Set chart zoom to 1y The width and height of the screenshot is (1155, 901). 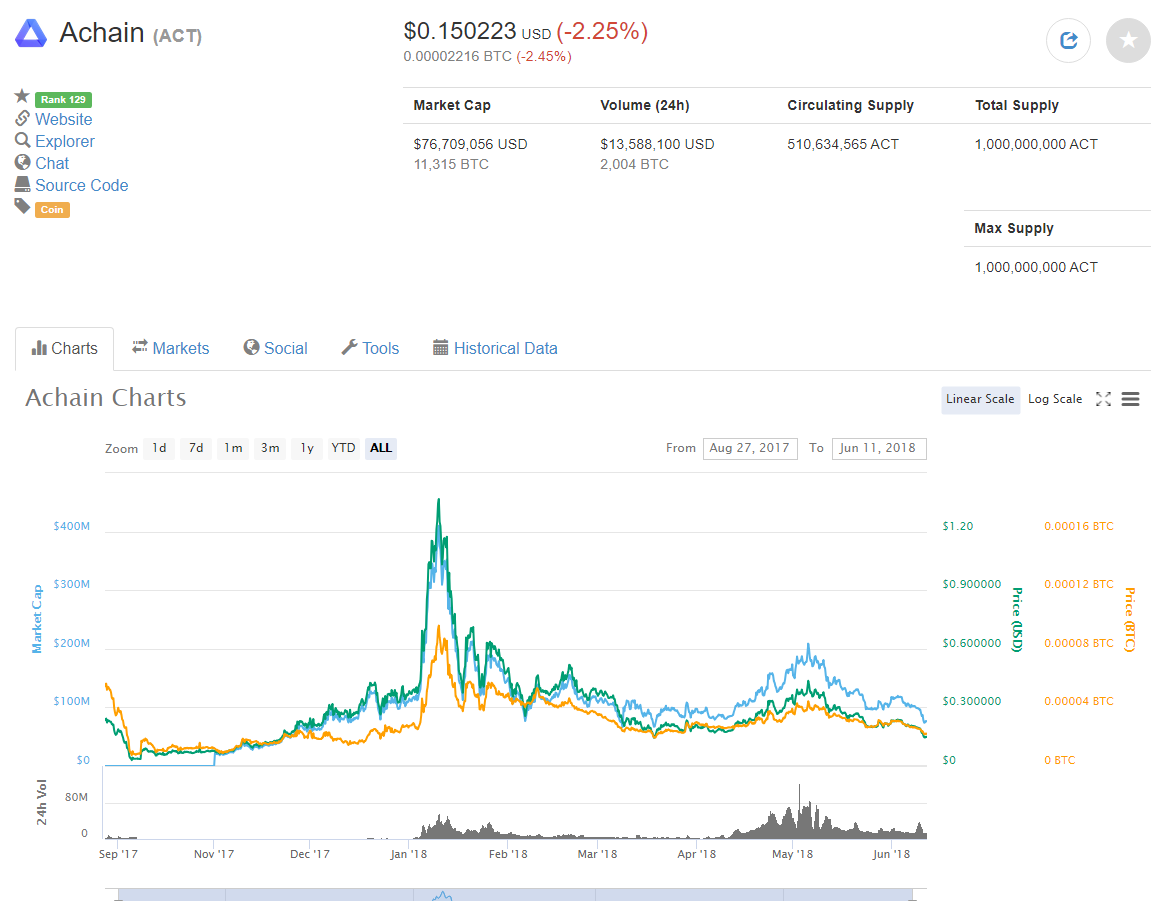[307, 448]
